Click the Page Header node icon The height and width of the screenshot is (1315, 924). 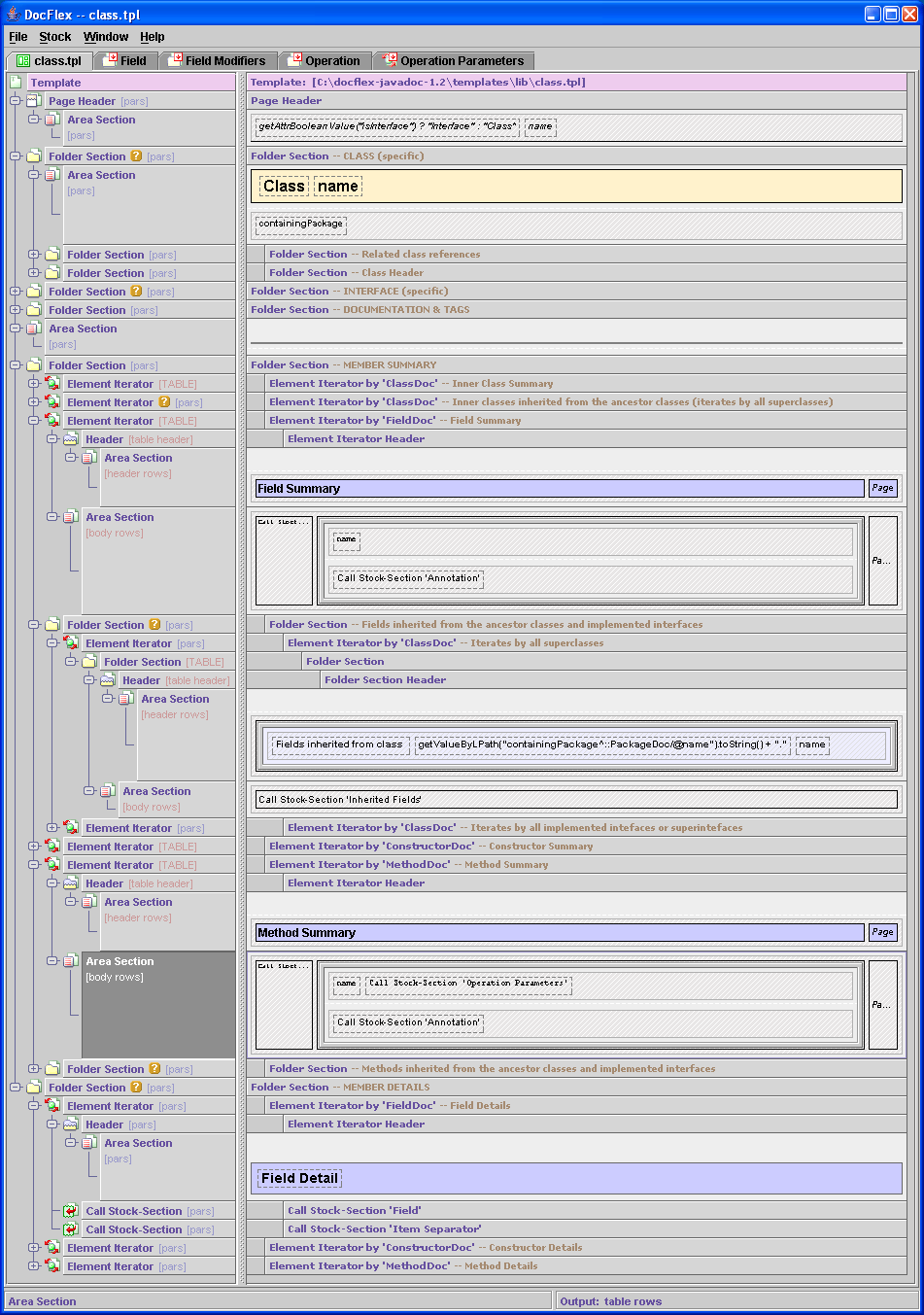coord(34,101)
